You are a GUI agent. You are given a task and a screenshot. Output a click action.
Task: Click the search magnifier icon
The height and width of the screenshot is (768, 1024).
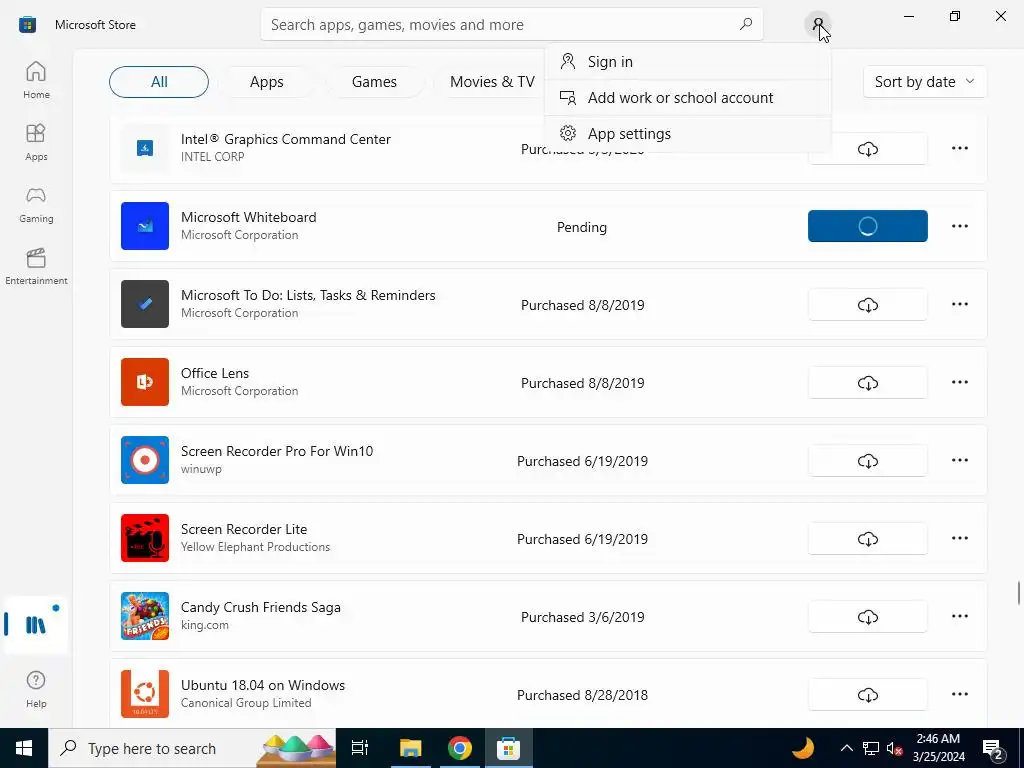point(745,25)
